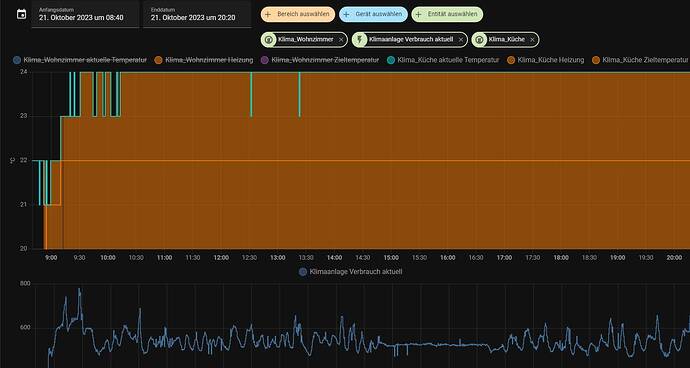Open the calendar date range picker icon
Viewport: 690px width, 368px height.
21,14
